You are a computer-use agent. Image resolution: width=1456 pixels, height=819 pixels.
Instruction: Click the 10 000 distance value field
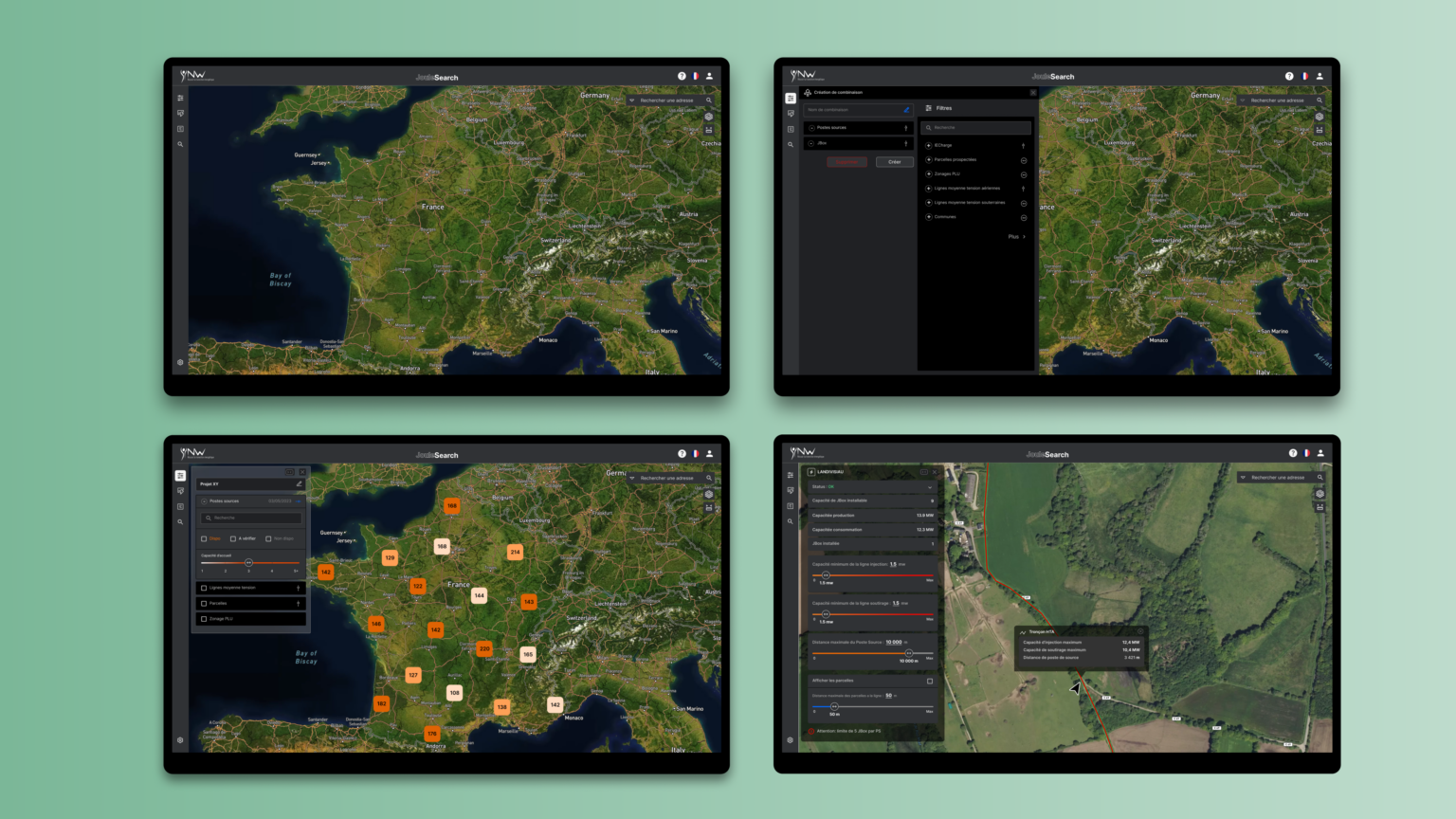pos(894,642)
